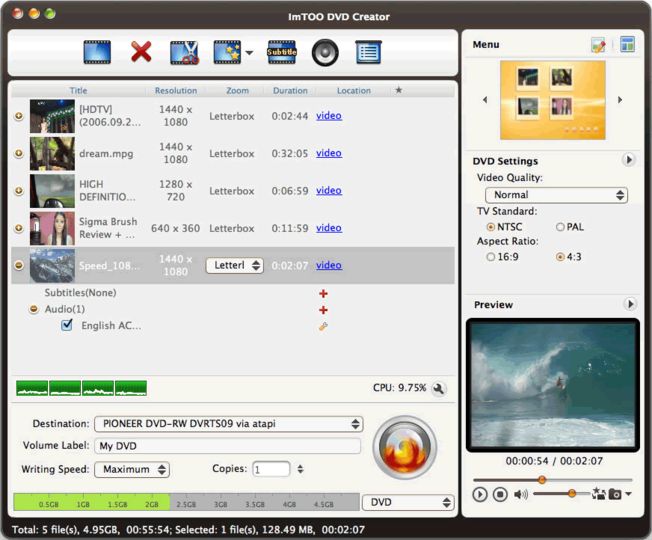Click the red X remove icon
Image resolution: width=652 pixels, height=540 pixels.
141,52
